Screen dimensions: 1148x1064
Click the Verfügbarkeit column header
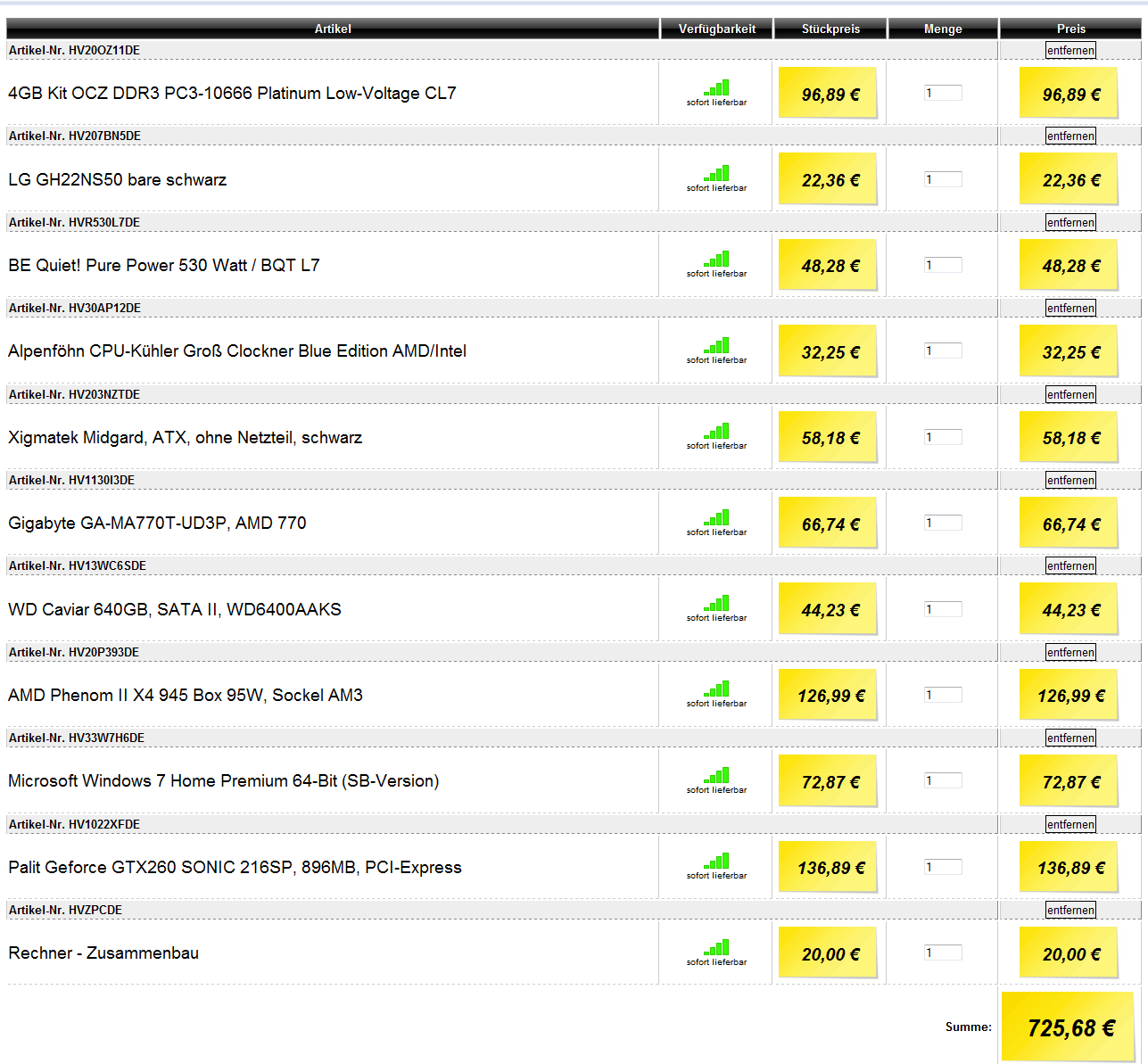pyautogui.click(x=716, y=29)
